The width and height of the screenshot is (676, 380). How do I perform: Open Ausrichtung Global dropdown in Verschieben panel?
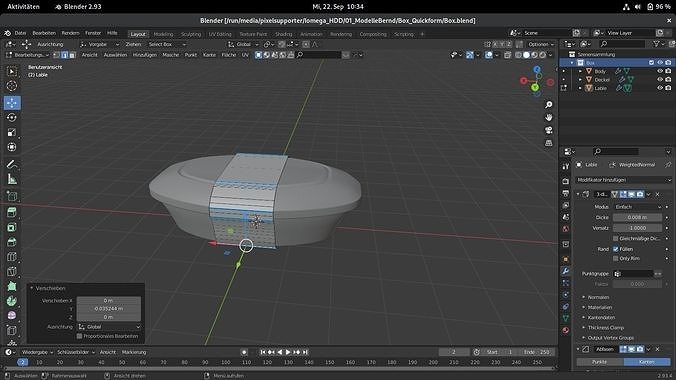(x=110, y=327)
